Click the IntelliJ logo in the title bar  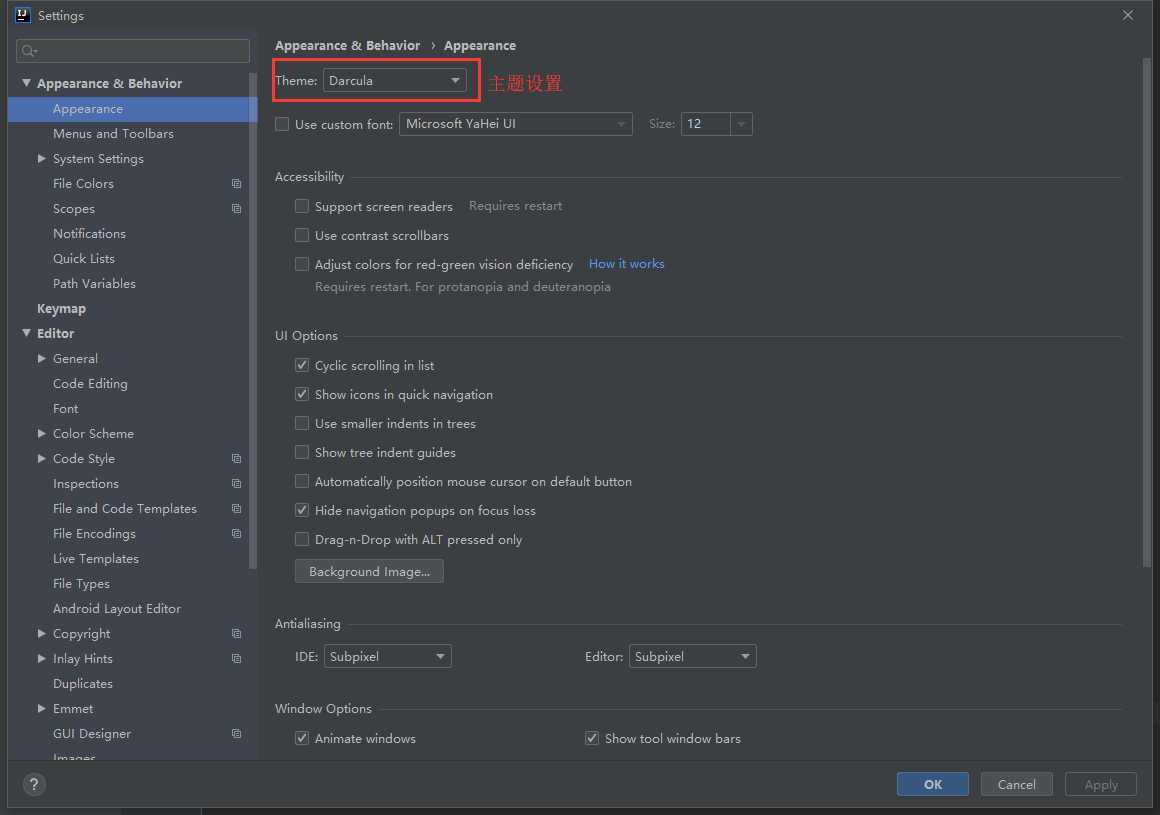23,15
